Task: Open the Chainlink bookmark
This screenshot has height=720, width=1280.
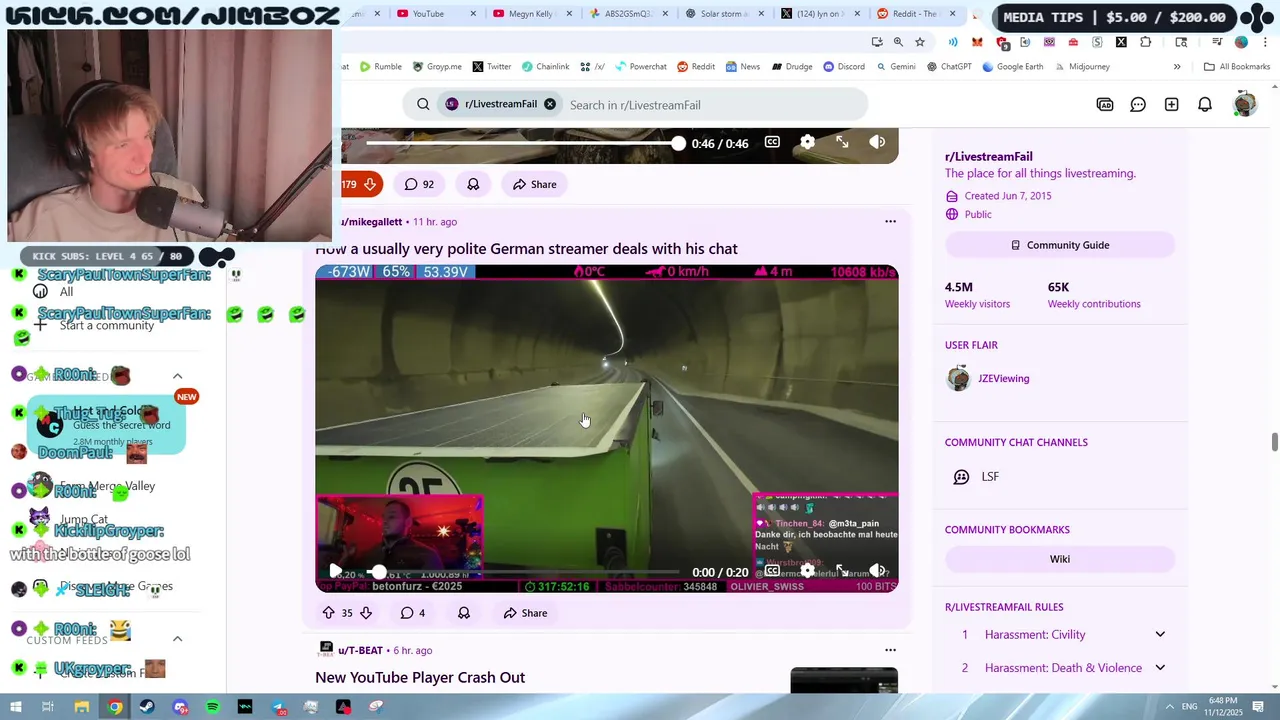Action: (x=545, y=67)
